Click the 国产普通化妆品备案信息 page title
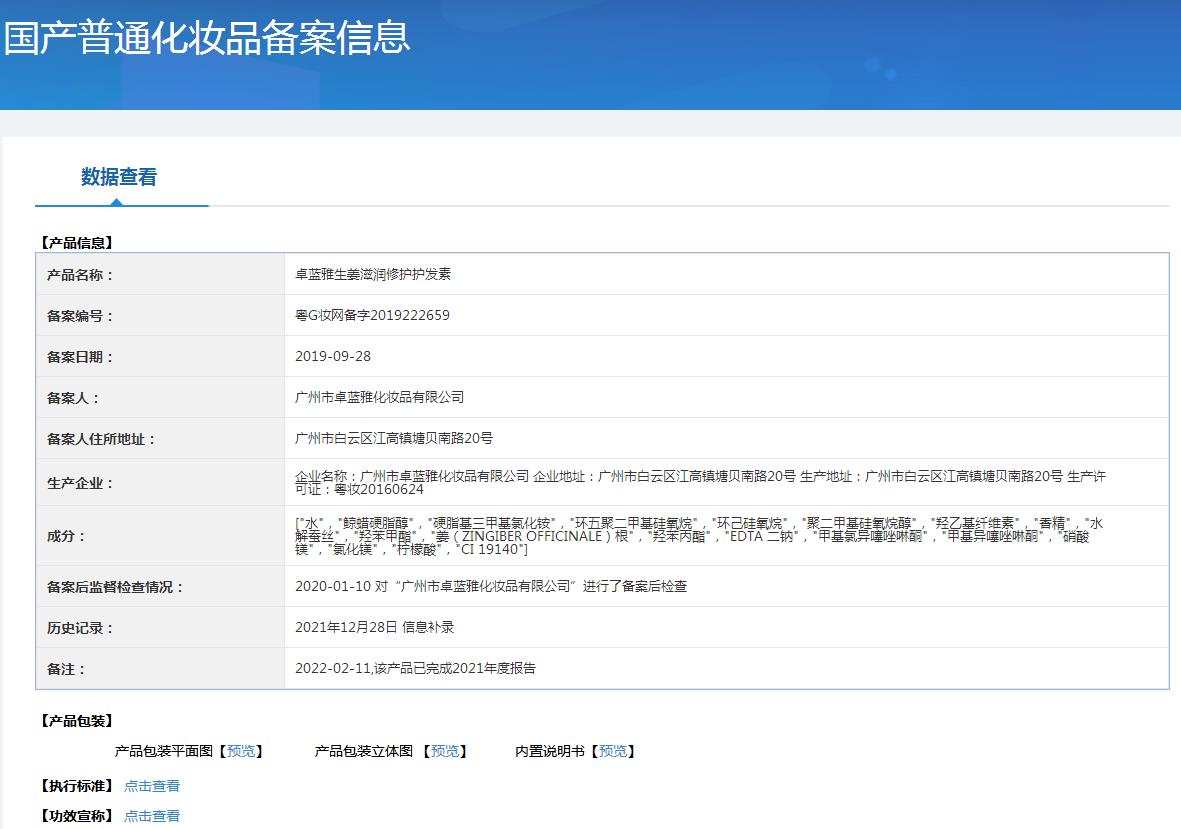This screenshot has width=1181, height=829. [207, 37]
